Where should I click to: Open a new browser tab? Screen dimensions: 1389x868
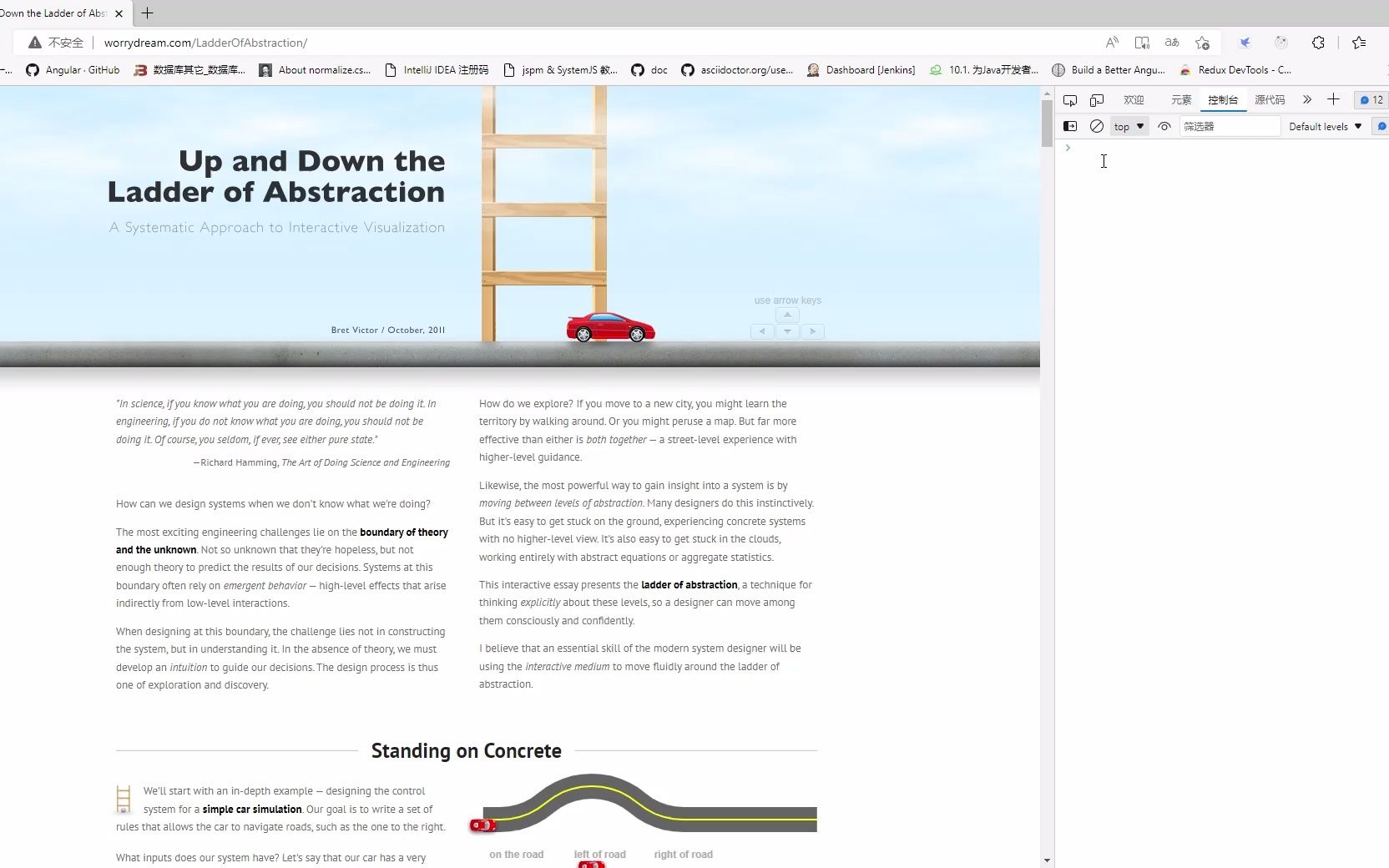click(x=147, y=13)
